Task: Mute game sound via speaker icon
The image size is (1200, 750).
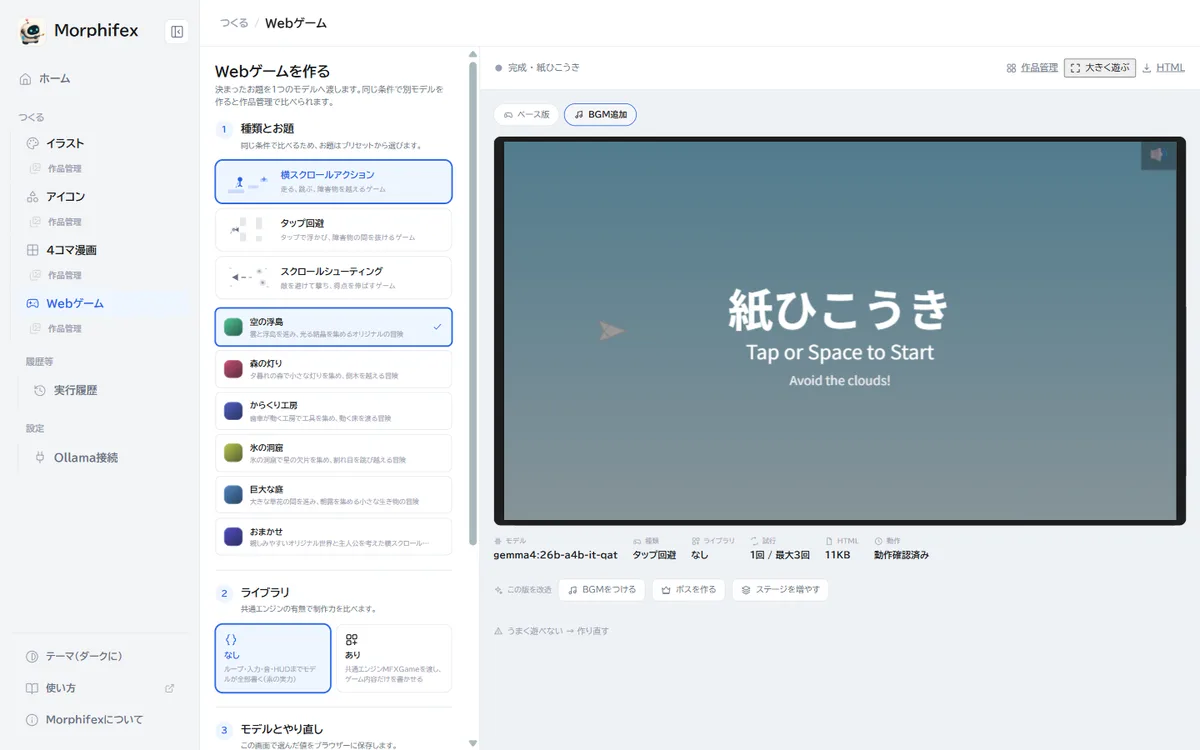Action: click(x=1158, y=155)
